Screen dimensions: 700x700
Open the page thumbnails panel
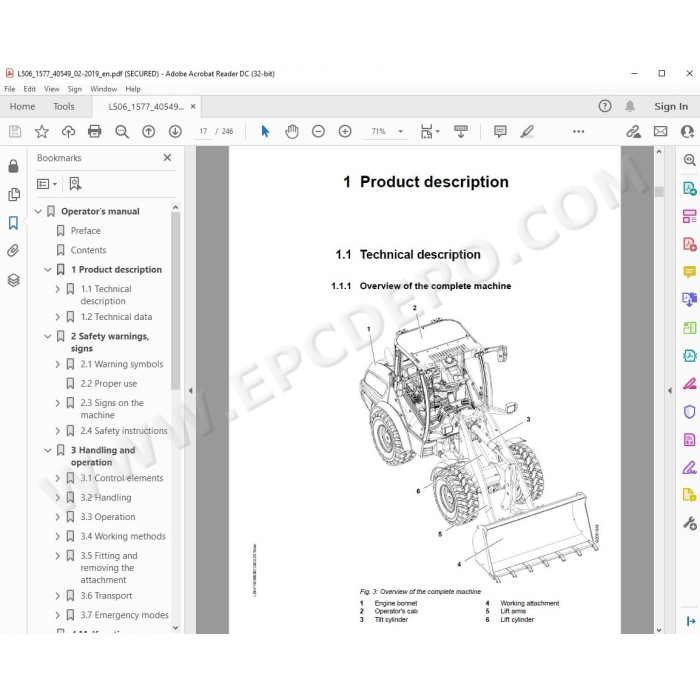pos(14,194)
